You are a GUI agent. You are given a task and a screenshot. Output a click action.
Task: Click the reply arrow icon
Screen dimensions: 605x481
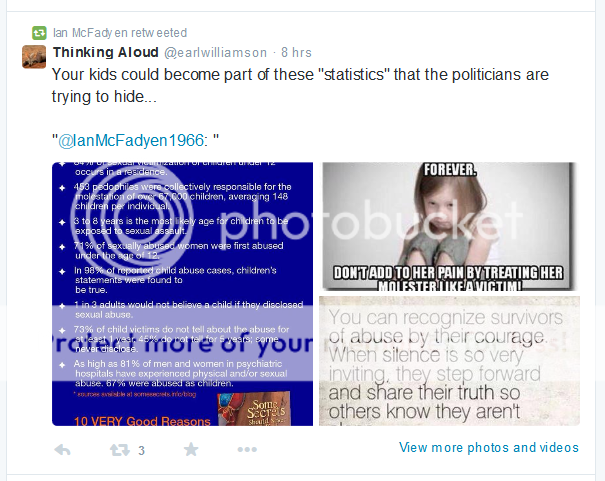pos(63,450)
